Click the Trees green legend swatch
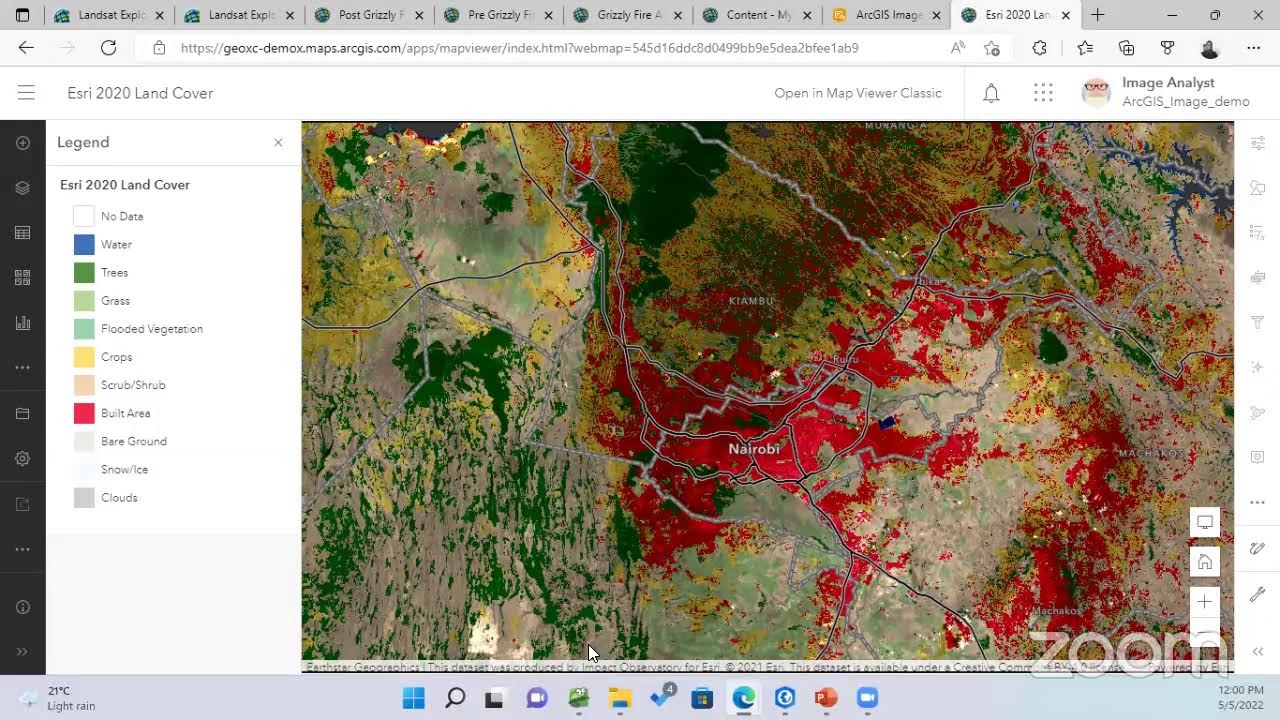Viewport: 1280px width, 720px height. pyautogui.click(x=84, y=272)
